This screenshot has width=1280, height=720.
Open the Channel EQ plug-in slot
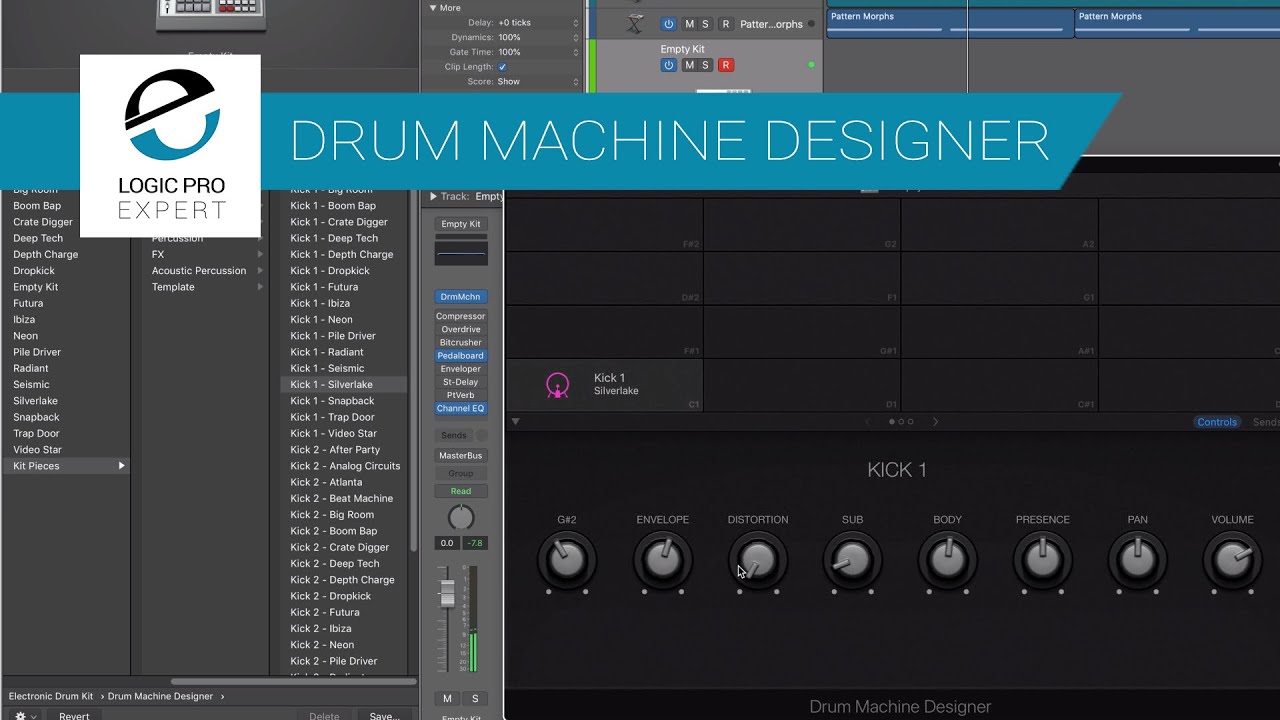[x=461, y=408]
